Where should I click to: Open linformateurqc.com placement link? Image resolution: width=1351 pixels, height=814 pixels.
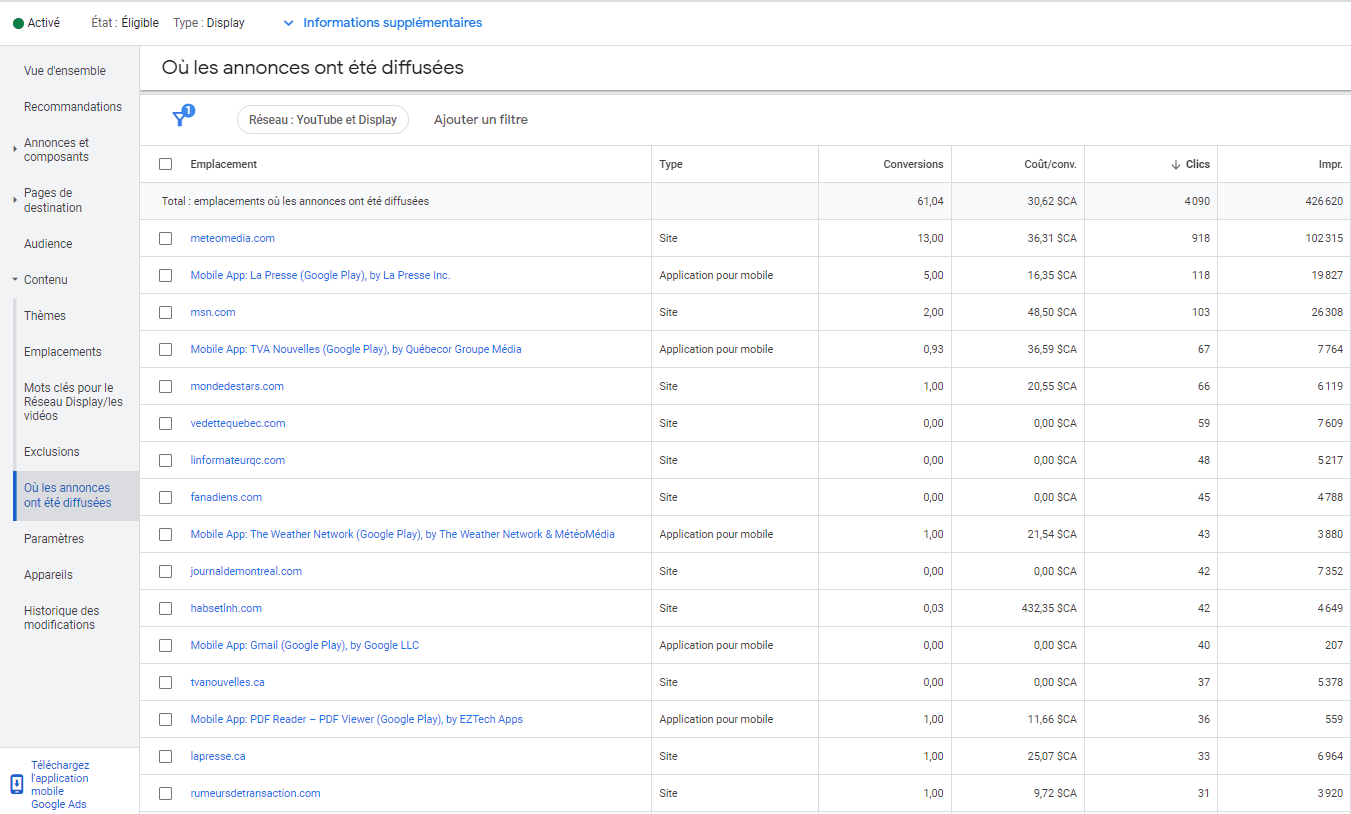(238, 460)
